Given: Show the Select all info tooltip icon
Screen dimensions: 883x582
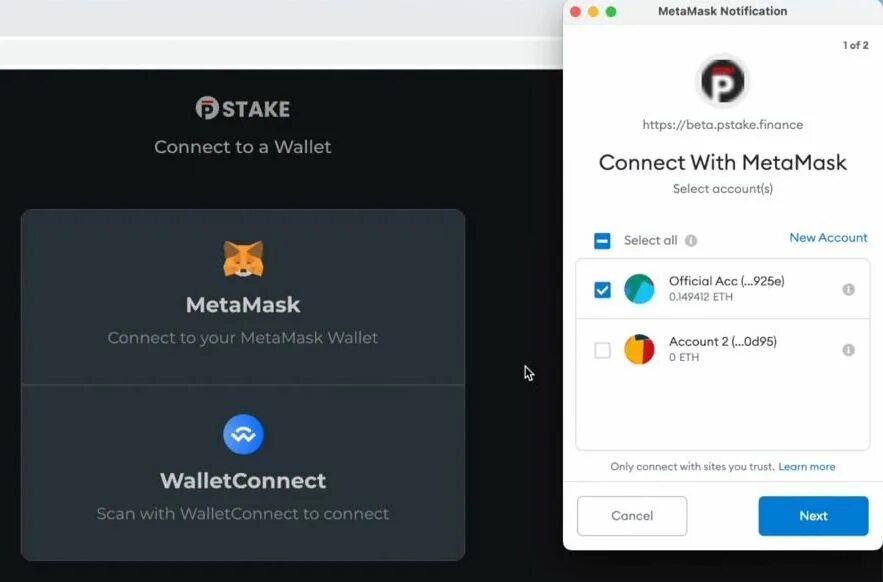Looking at the screenshot, I should (x=691, y=241).
